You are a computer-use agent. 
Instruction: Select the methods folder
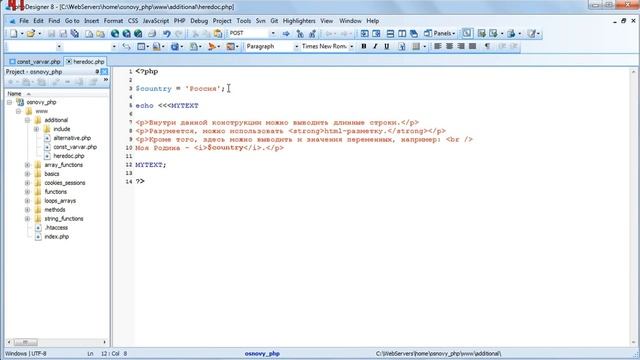pyautogui.click(x=55, y=210)
